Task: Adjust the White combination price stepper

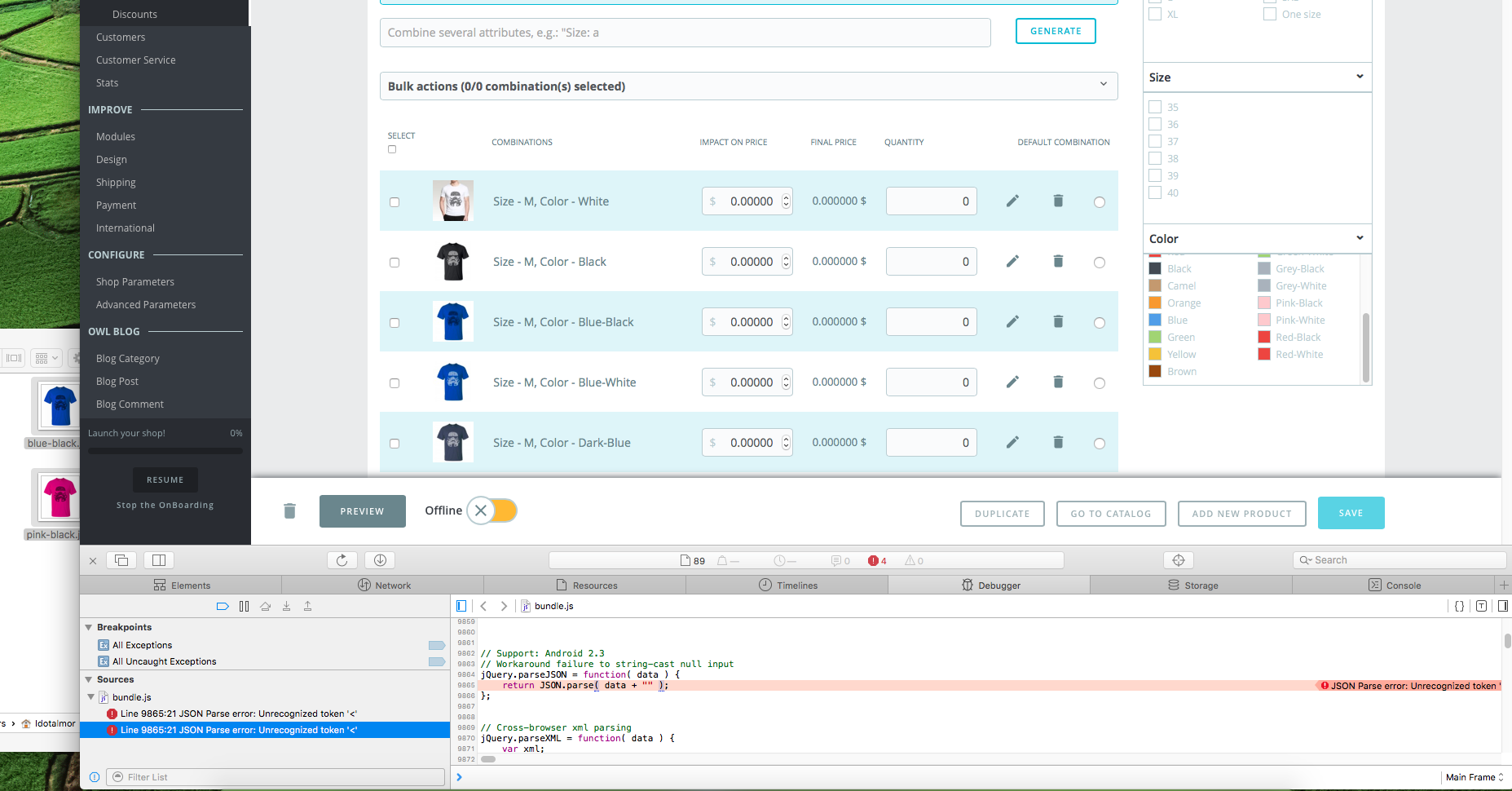Action: click(x=786, y=201)
